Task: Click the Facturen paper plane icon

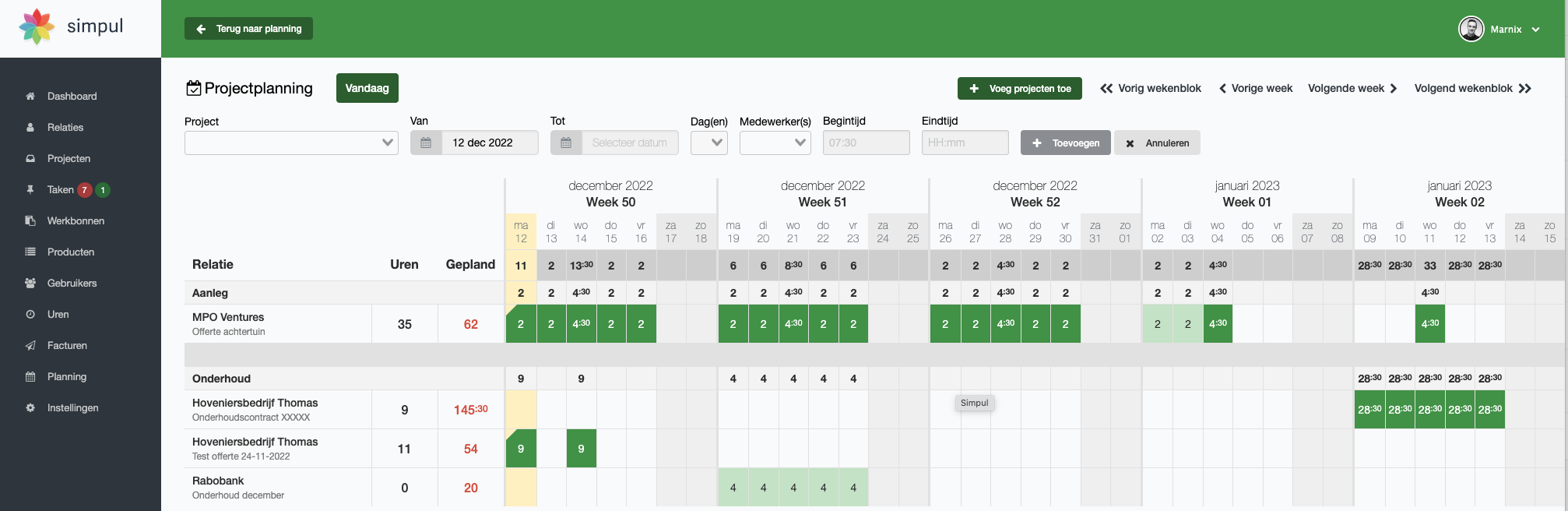Action: point(30,346)
